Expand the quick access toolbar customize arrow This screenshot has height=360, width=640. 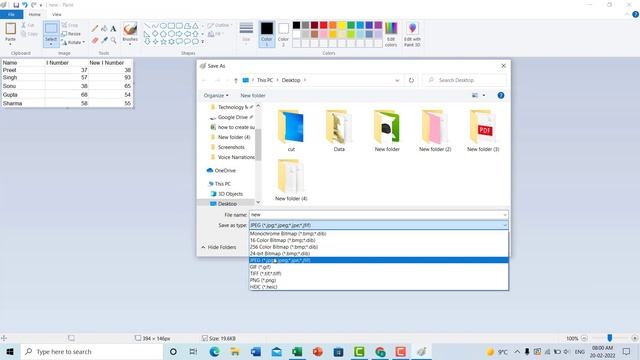coord(41,5)
